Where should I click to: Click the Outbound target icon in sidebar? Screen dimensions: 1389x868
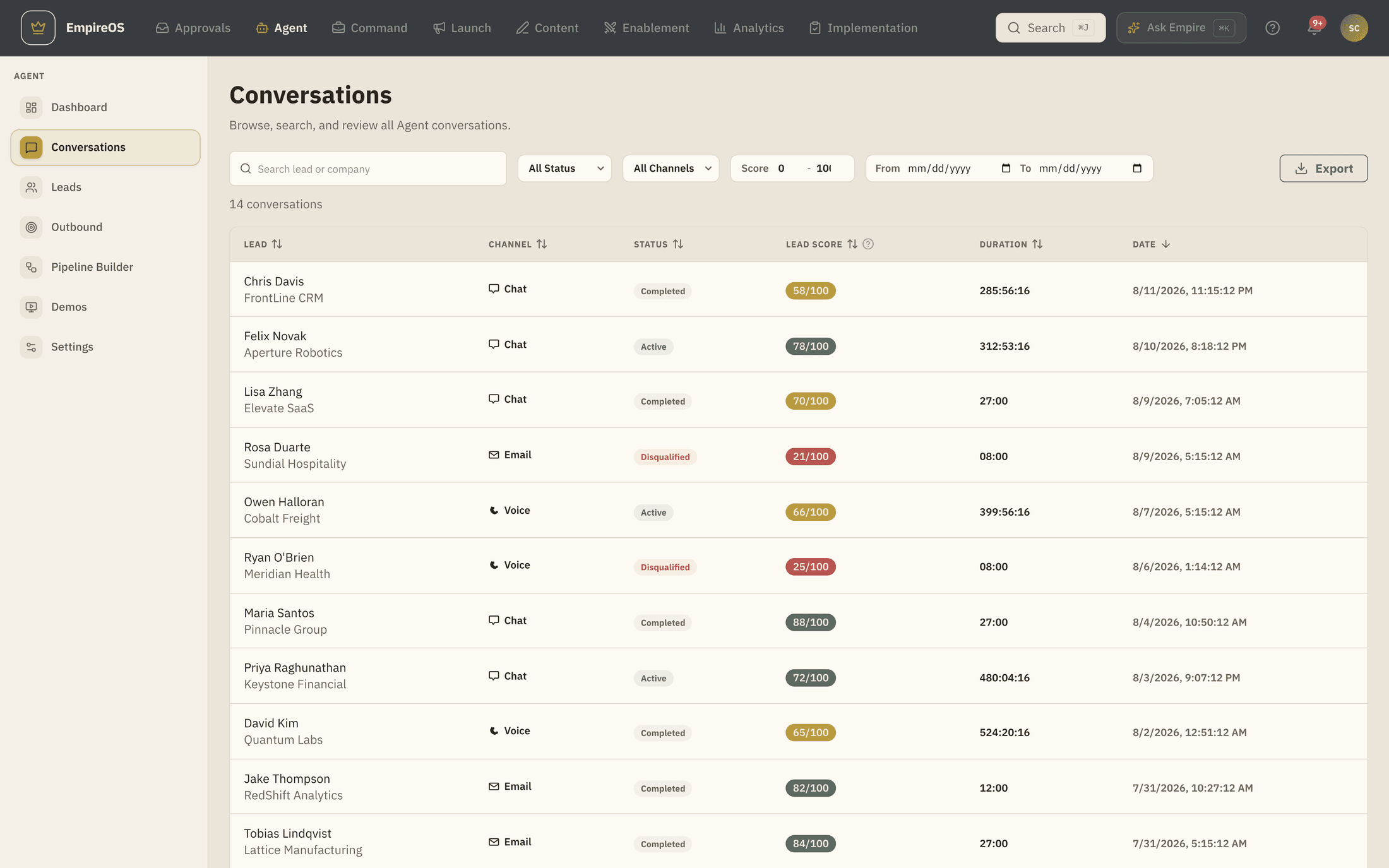[x=31, y=227]
